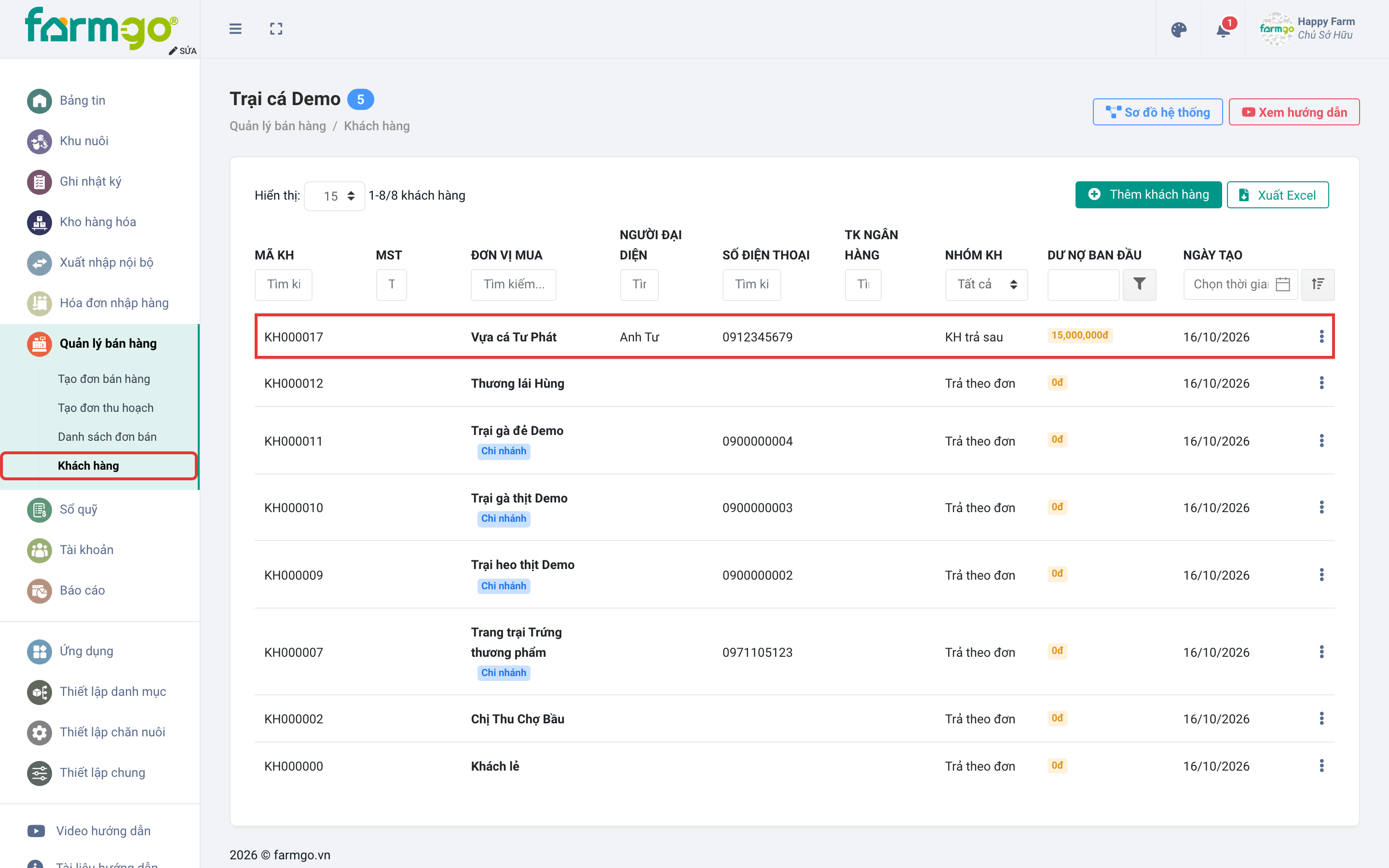This screenshot has height=868, width=1389.
Task: Open Bảng tin in the sidebar
Action: click(x=82, y=100)
